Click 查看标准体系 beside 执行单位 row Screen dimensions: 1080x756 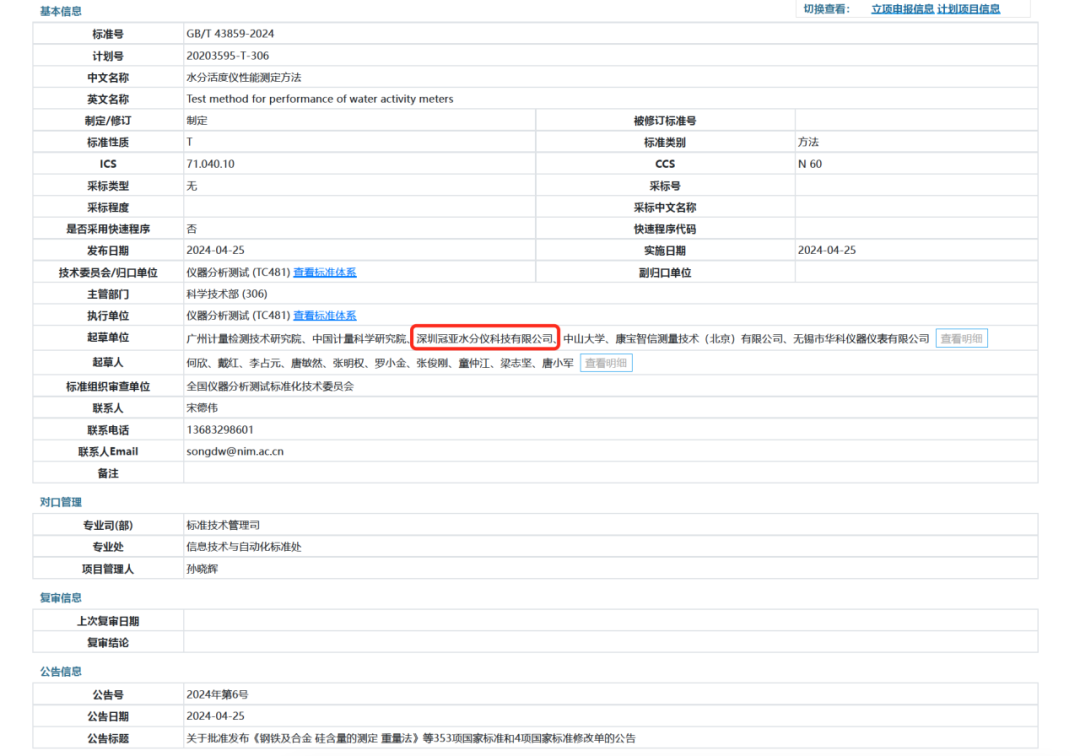(x=324, y=315)
